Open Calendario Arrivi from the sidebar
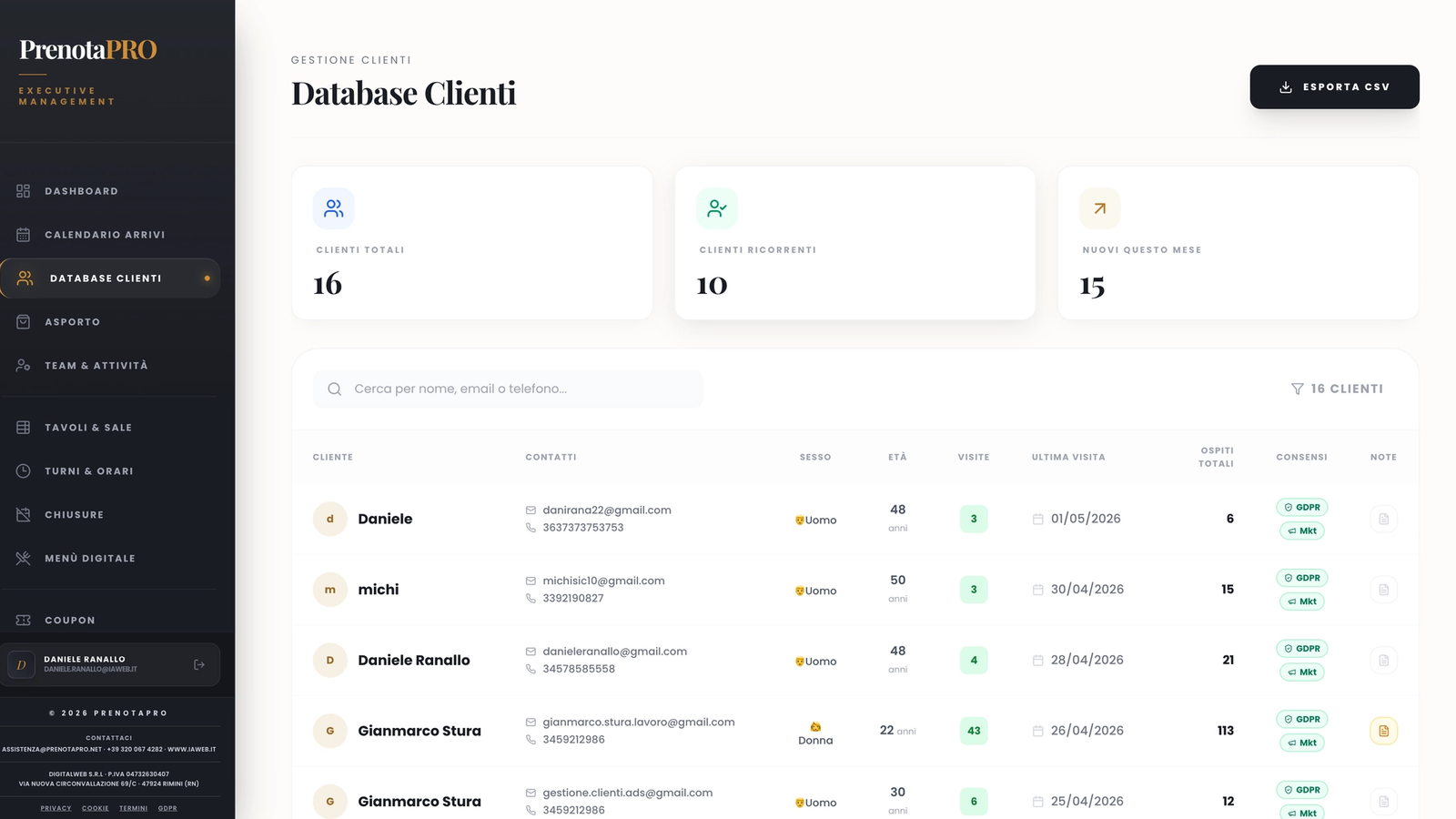This screenshot has width=1456, height=819. point(109,235)
